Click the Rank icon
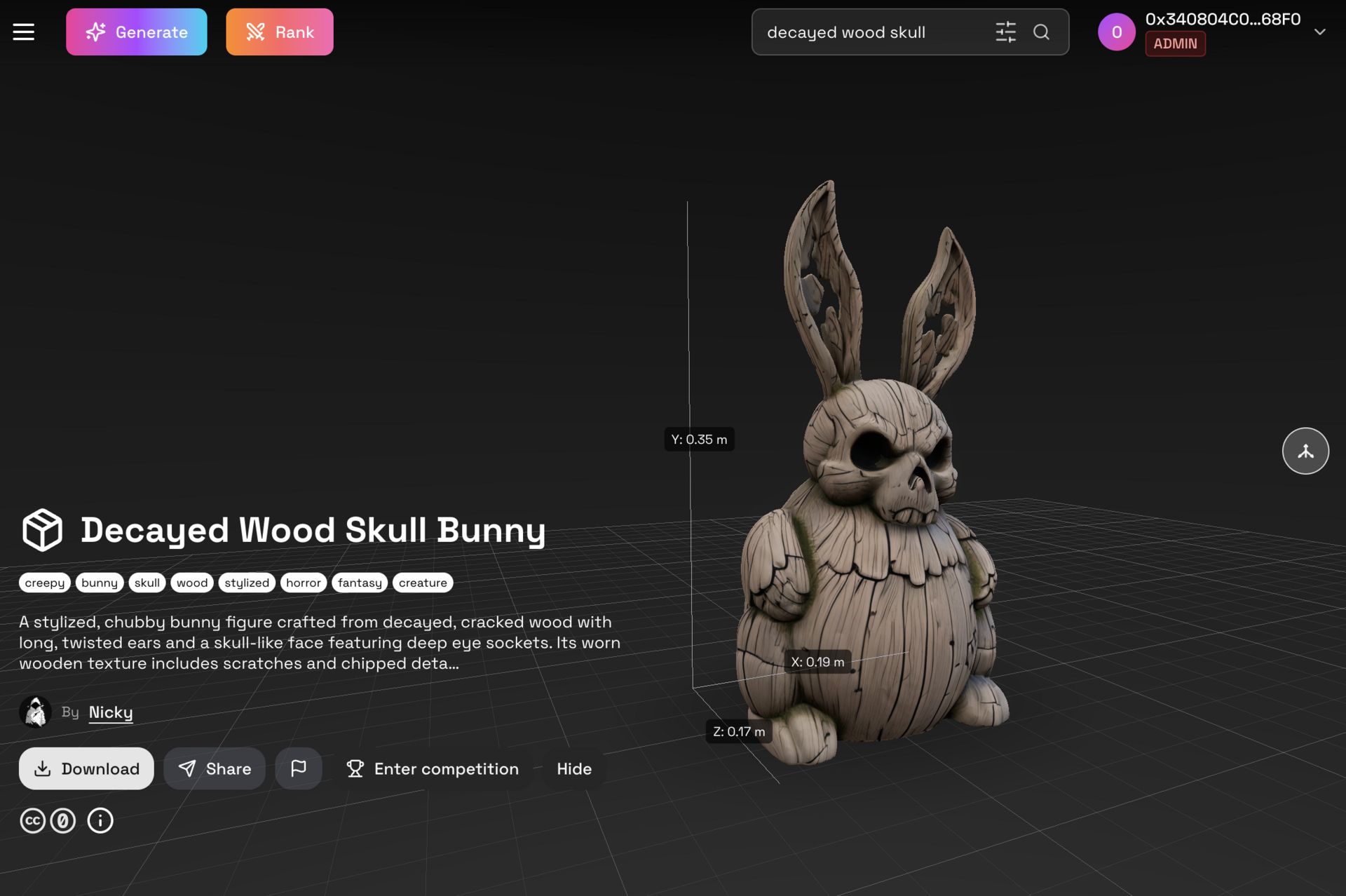 click(x=255, y=32)
